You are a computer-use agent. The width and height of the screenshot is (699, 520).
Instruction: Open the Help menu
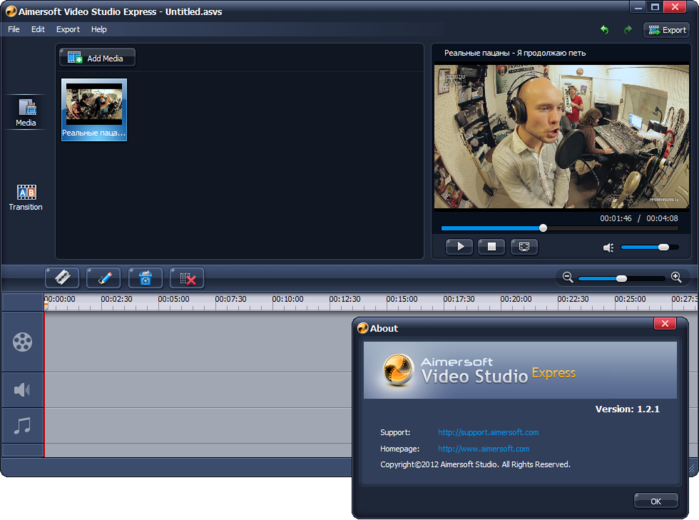click(99, 29)
